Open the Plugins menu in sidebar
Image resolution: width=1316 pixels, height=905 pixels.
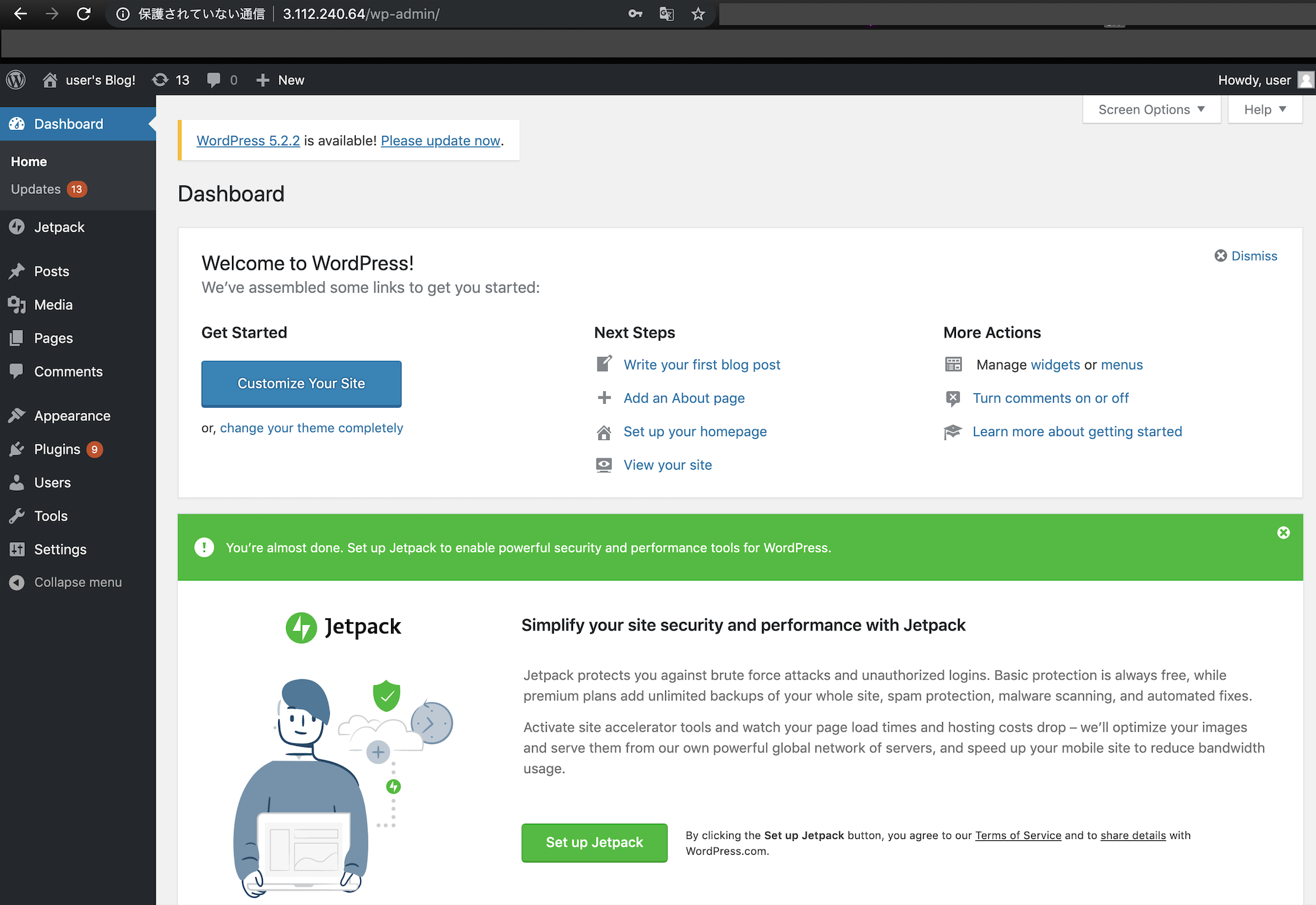coord(57,449)
